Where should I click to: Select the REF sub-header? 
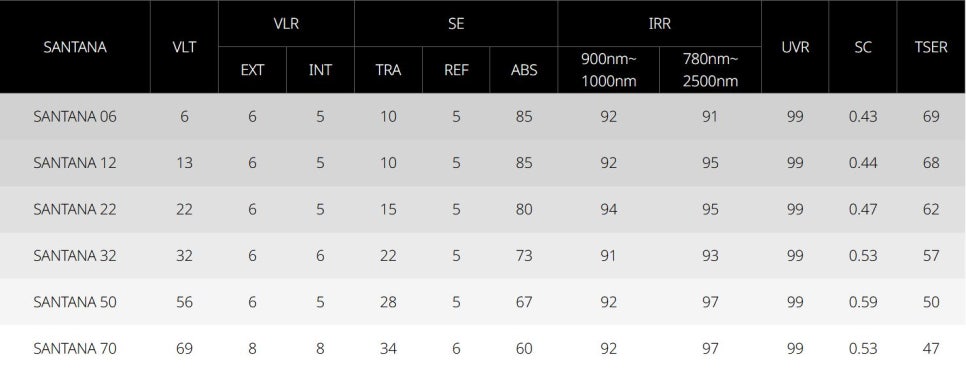point(456,70)
